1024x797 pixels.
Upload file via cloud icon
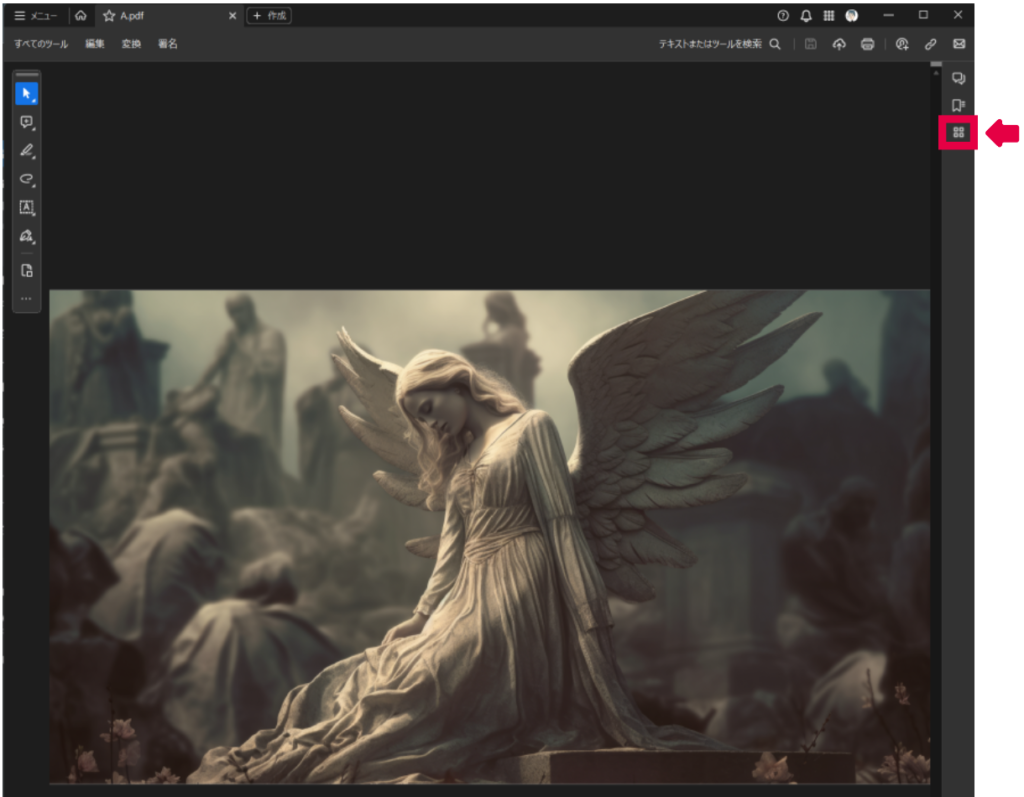pos(839,44)
